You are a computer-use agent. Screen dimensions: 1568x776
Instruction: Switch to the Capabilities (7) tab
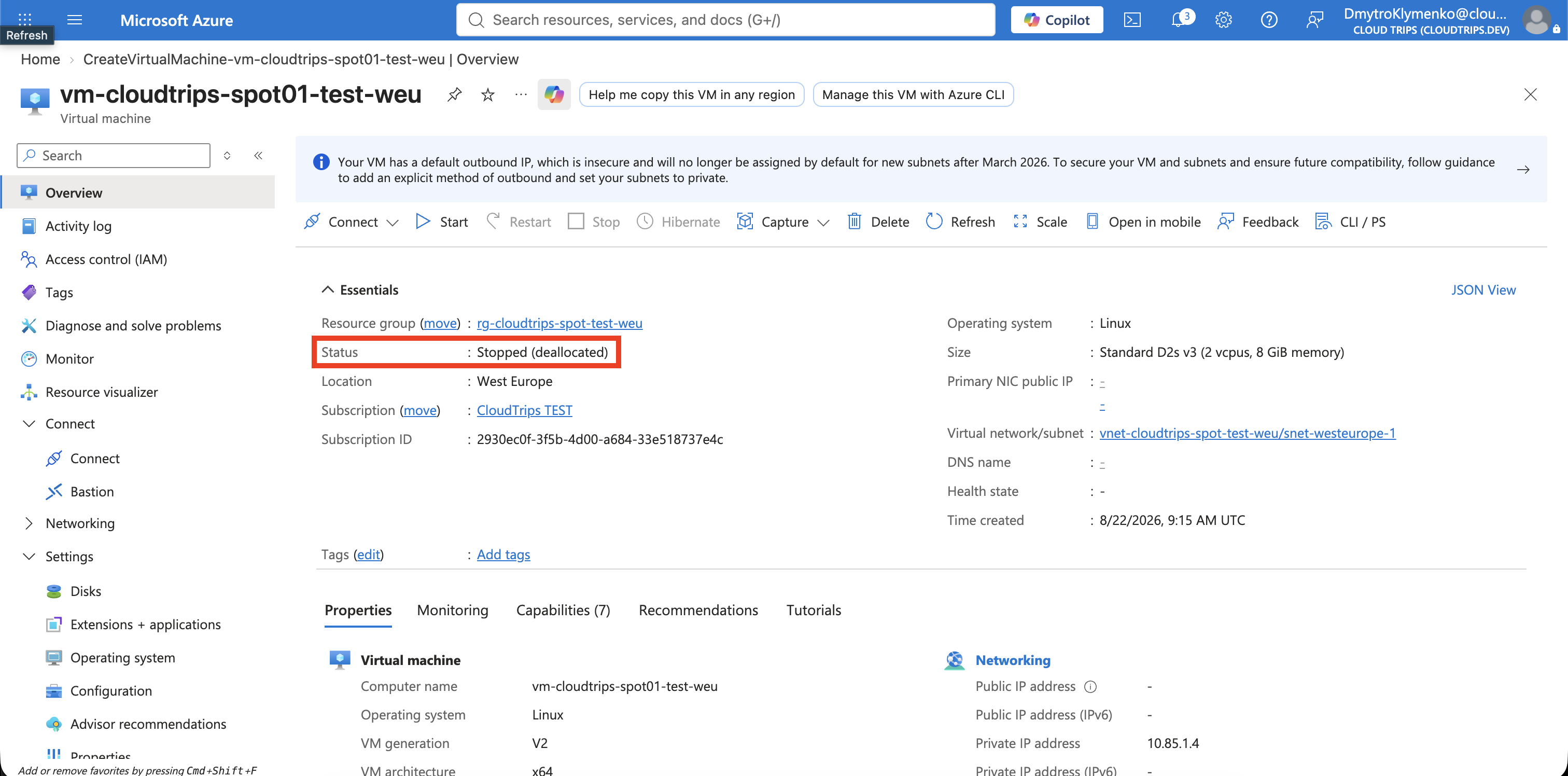click(563, 611)
